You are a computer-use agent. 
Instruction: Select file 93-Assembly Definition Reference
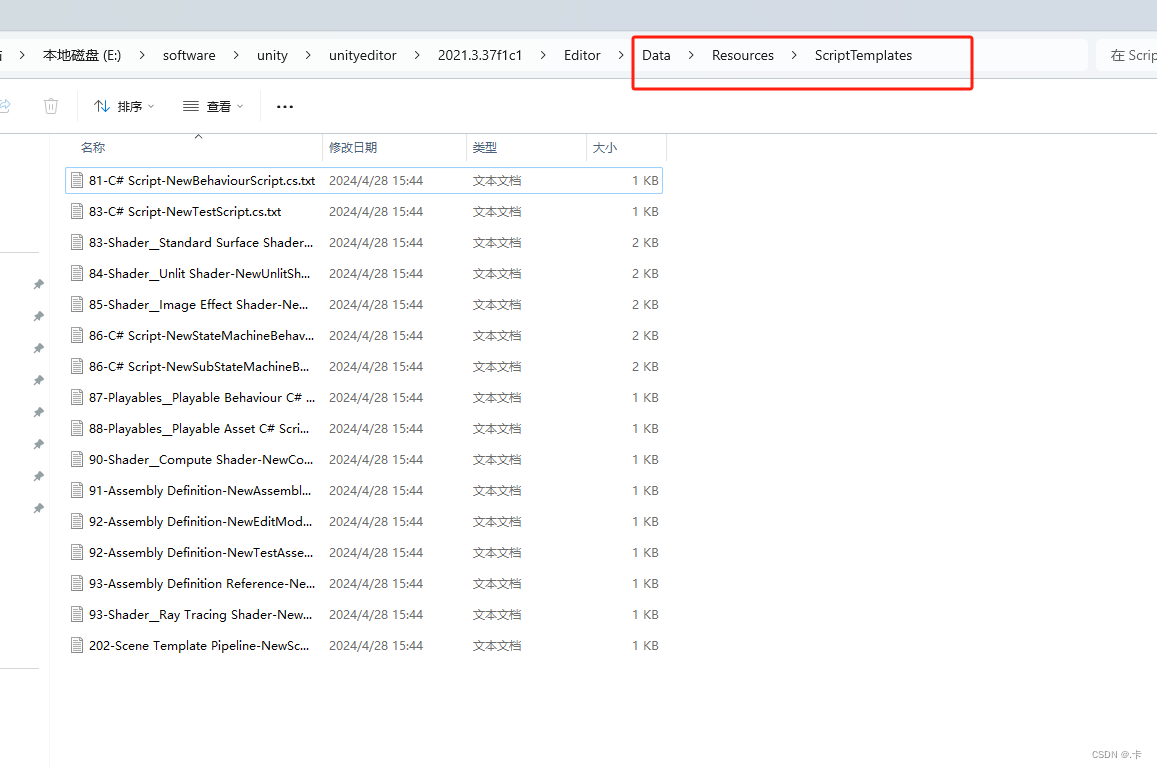[364, 584]
